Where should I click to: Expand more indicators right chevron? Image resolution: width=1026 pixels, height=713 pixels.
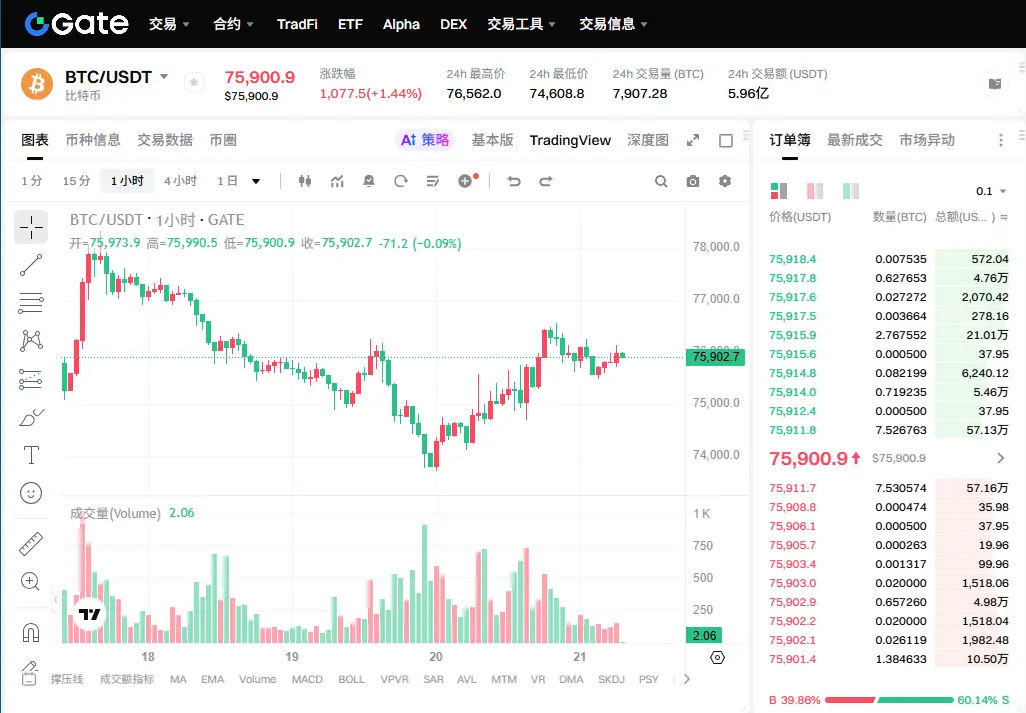pos(686,679)
